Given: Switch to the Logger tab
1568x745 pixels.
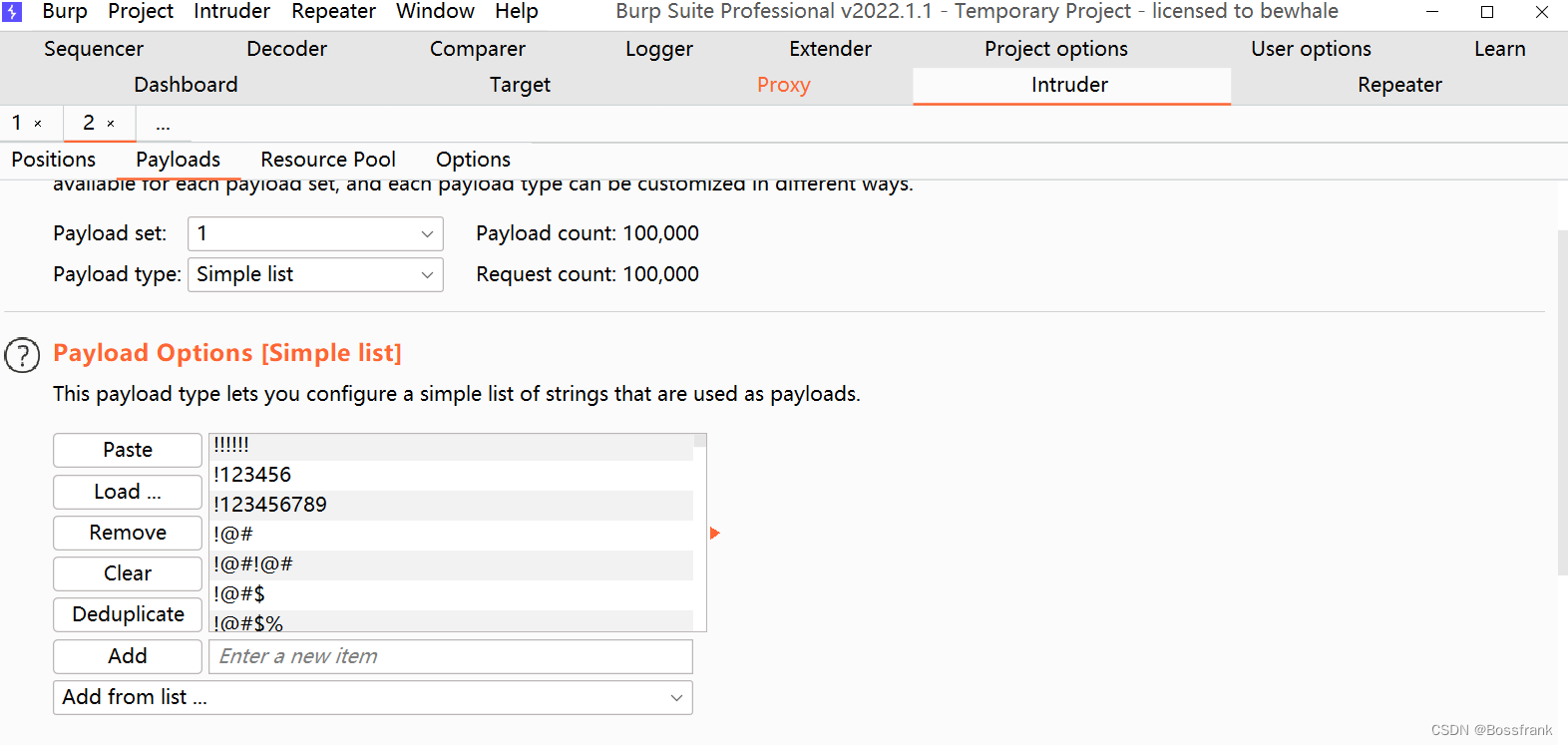Looking at the screenshot, I should [659, 49].
